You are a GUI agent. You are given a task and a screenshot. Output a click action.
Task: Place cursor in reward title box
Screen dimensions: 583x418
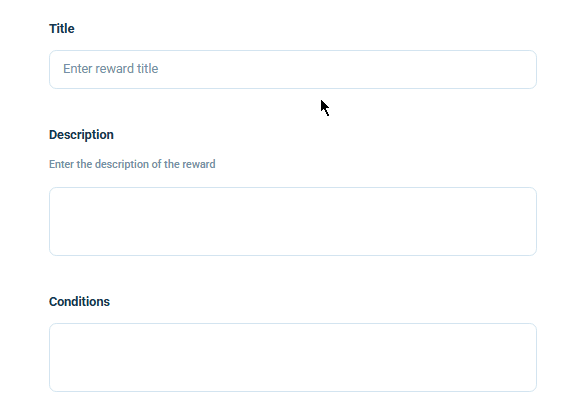click(293, 70)
